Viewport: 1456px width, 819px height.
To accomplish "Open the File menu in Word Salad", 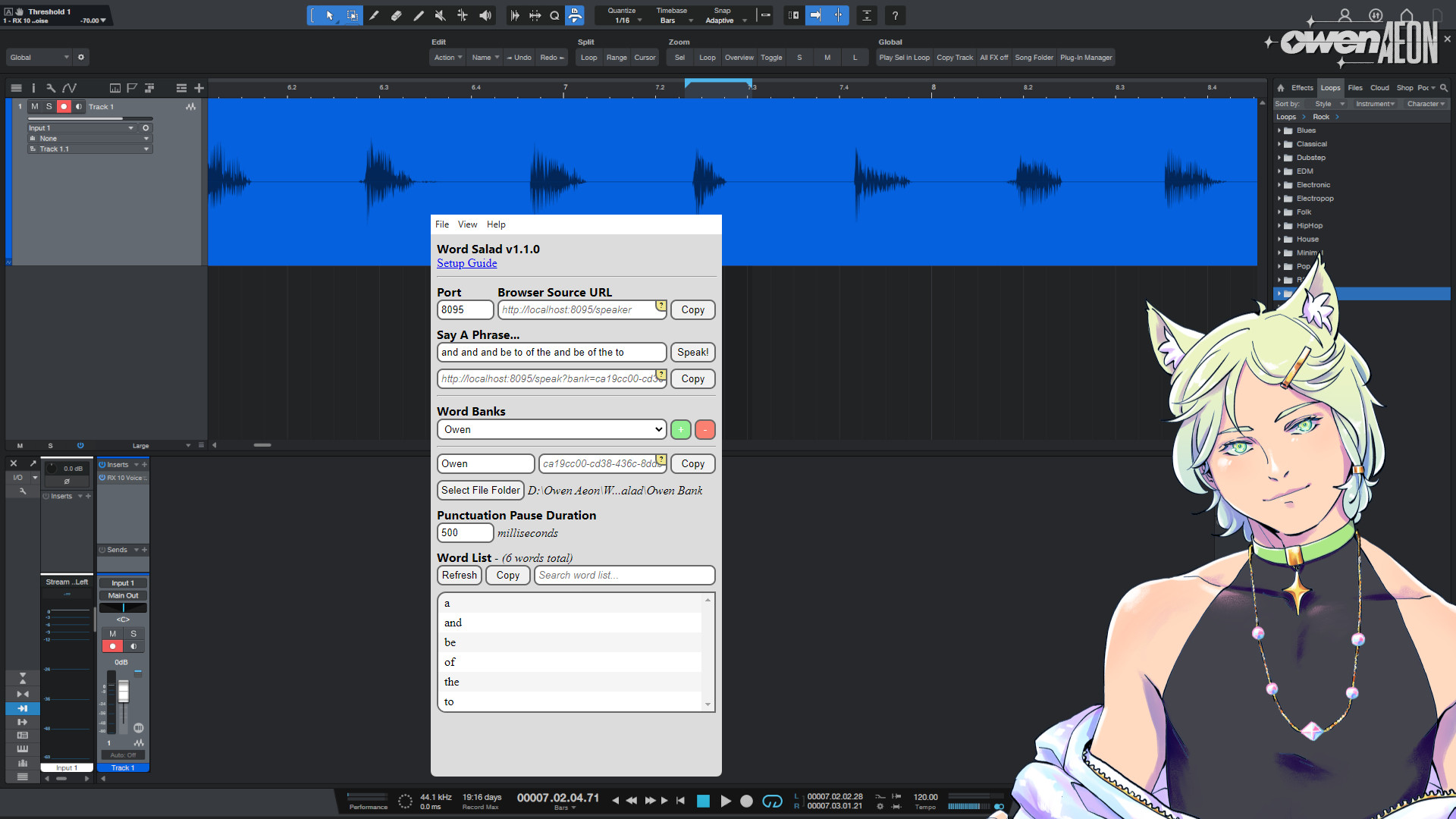I will (442, 224).
